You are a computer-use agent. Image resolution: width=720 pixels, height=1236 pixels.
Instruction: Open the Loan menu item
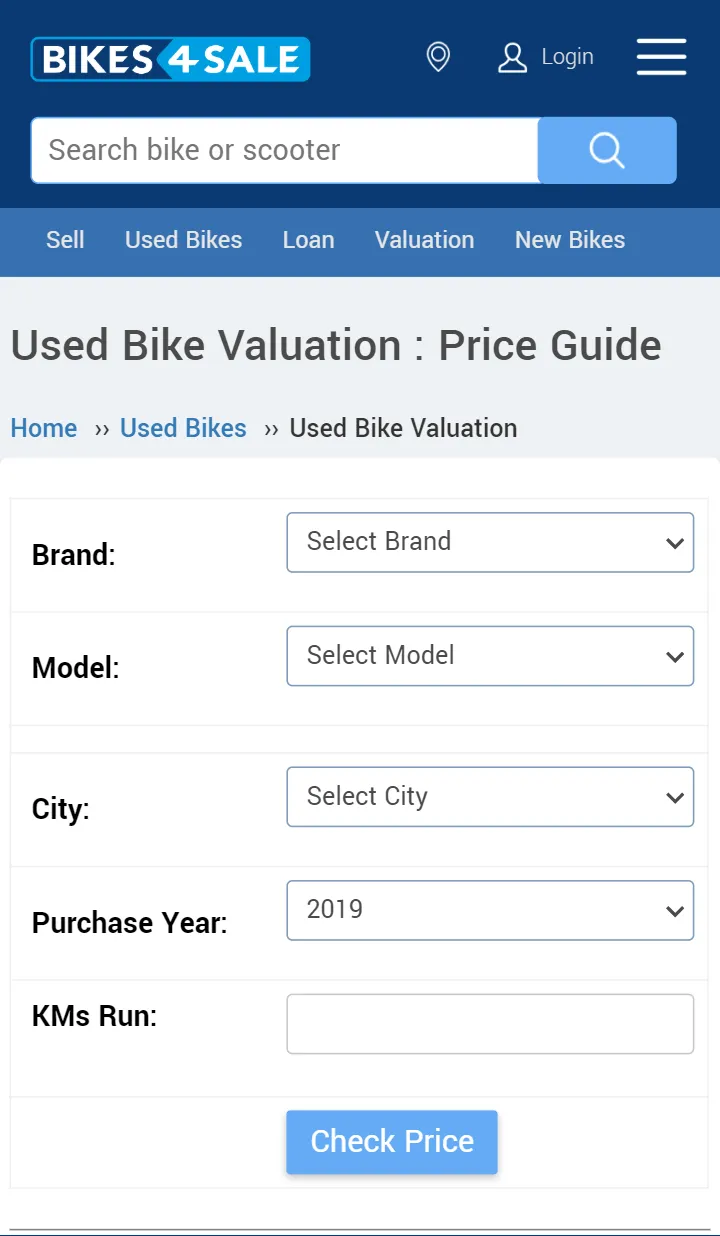click(x=308, y=240)
